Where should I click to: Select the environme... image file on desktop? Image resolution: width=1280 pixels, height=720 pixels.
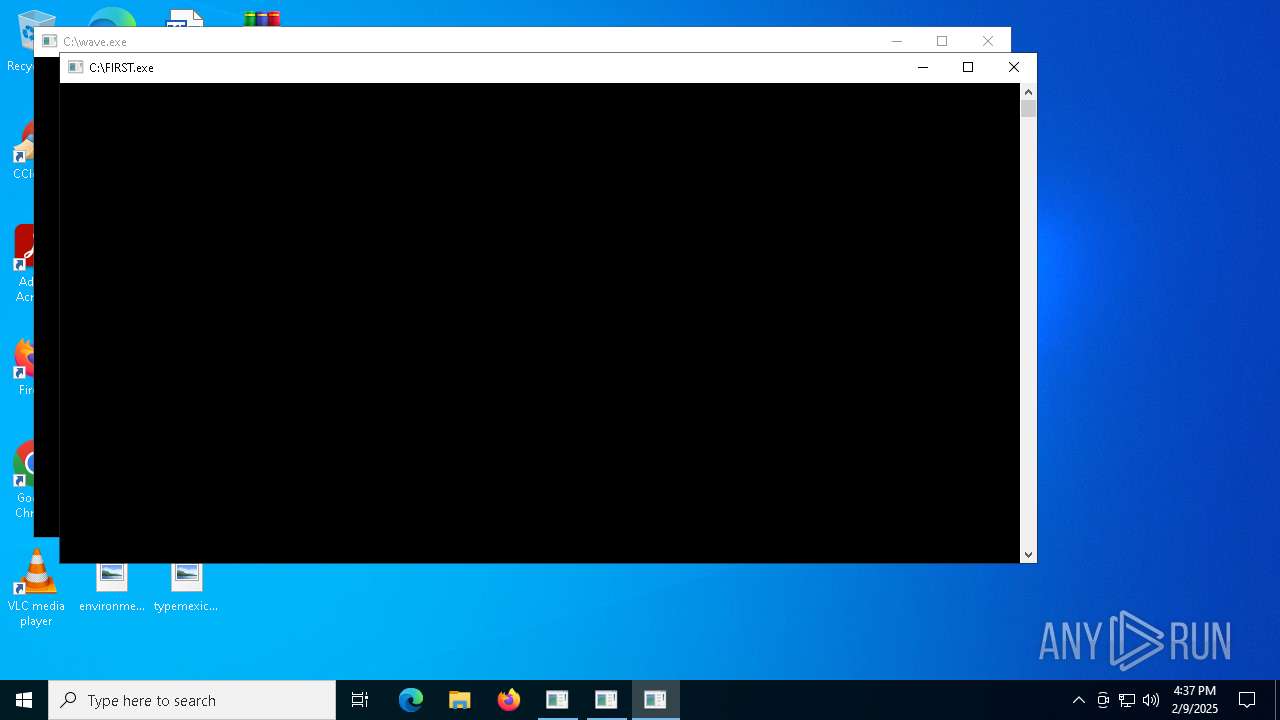pyautogui.click(x=112, y=588)
